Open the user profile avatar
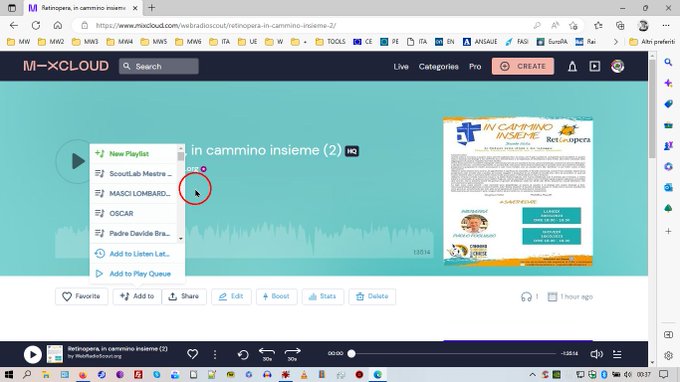 618,66
